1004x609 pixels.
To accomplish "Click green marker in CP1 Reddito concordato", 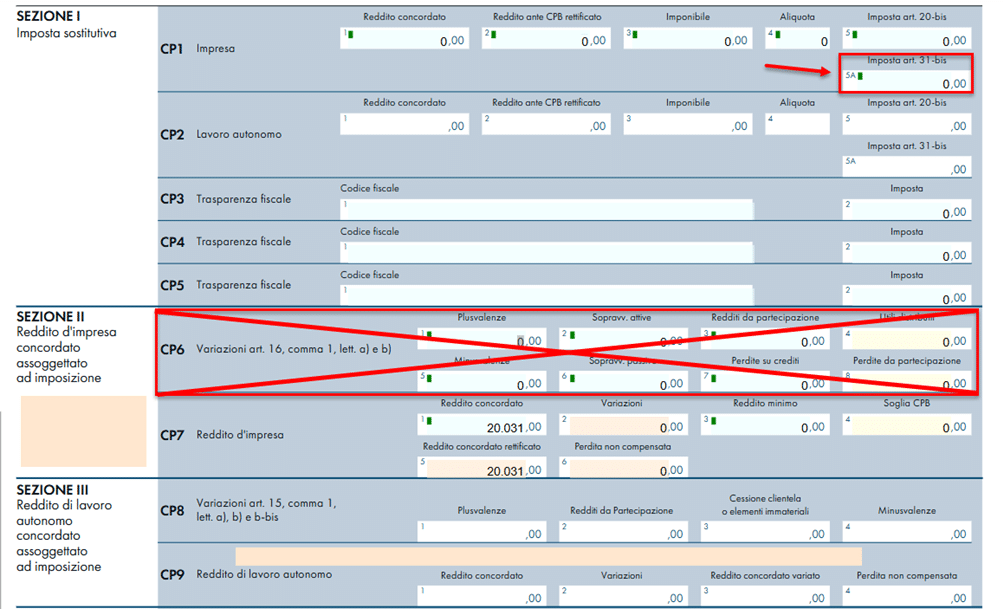I will coord(349,34).
